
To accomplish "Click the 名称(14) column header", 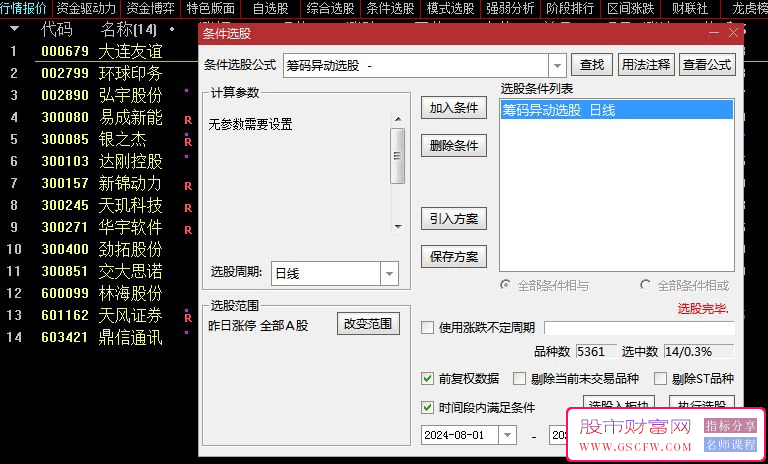I will pos(128,29).
